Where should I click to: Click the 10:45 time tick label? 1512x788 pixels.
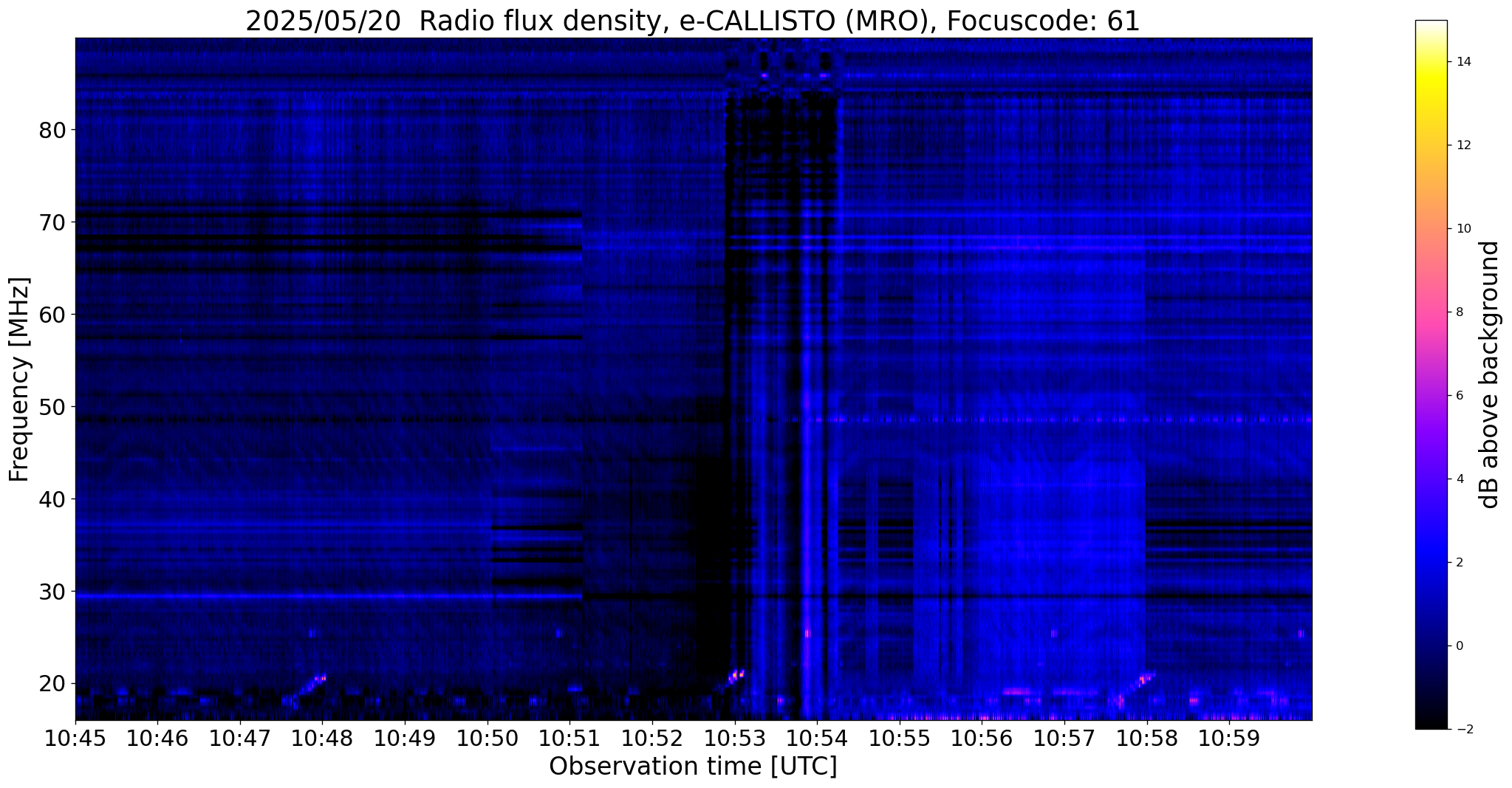(x=75, y=739)
